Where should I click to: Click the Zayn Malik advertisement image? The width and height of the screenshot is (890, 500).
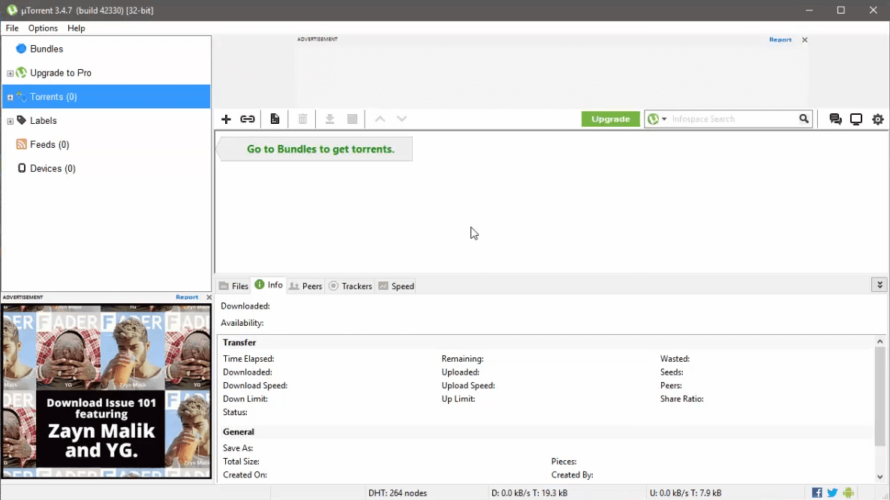tap(106, 391)
